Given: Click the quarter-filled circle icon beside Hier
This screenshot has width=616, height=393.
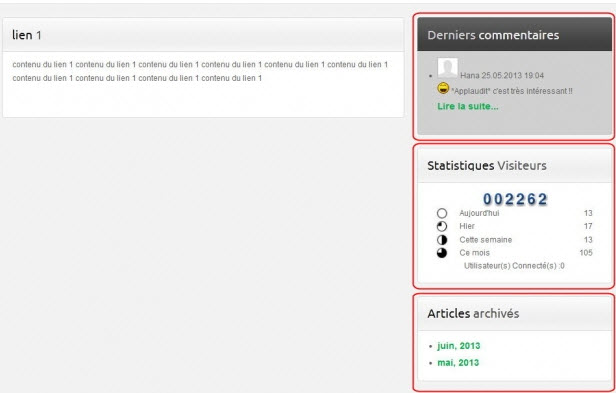Looking at the screenshot, I should click(x=442, y=226).
